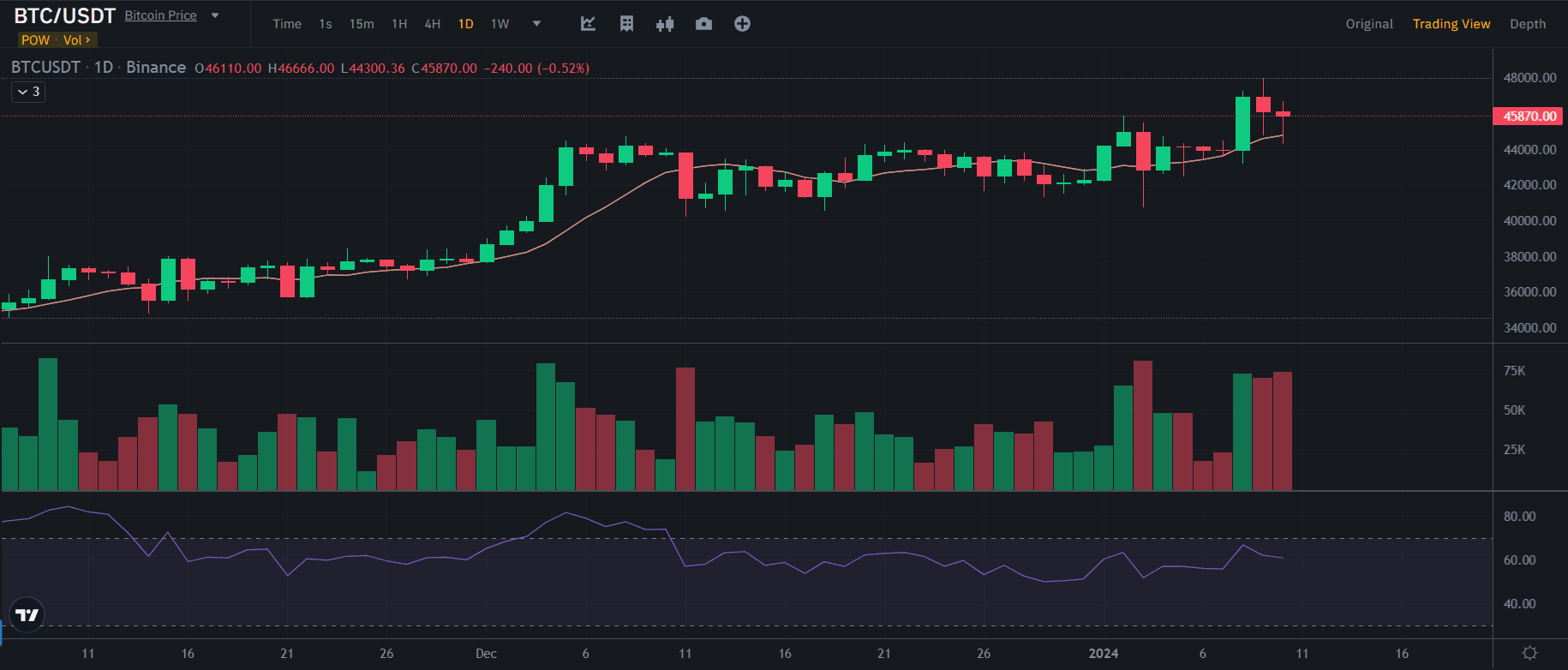Switch to the Depth chart tab
Image resolution: width=1568 pixels, height=670 pixels.
[x=1527, y=24]
